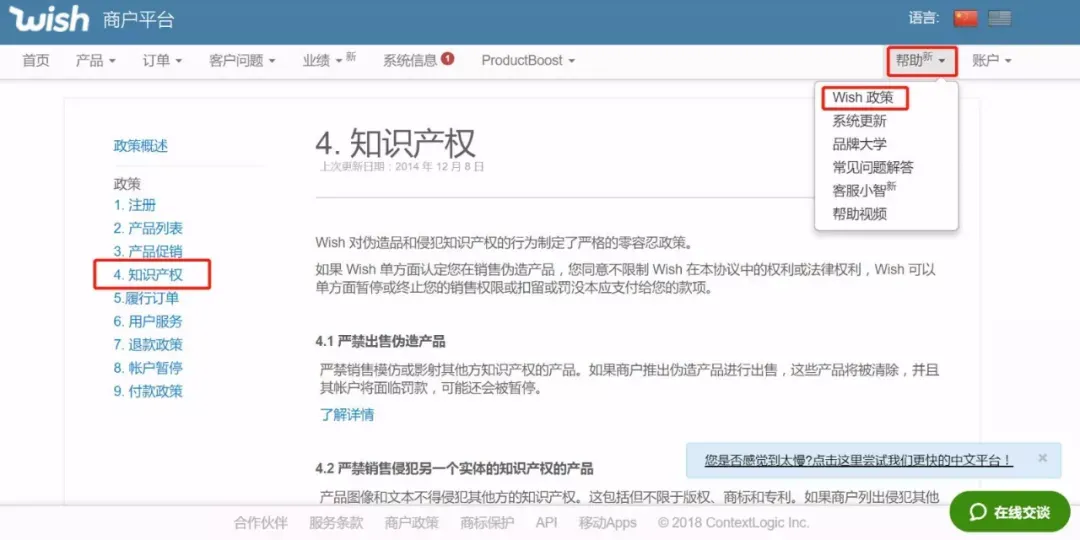Open policy section 4. 知识产权
Screen dimensions: 1080x540
click(x=148, y=275)
